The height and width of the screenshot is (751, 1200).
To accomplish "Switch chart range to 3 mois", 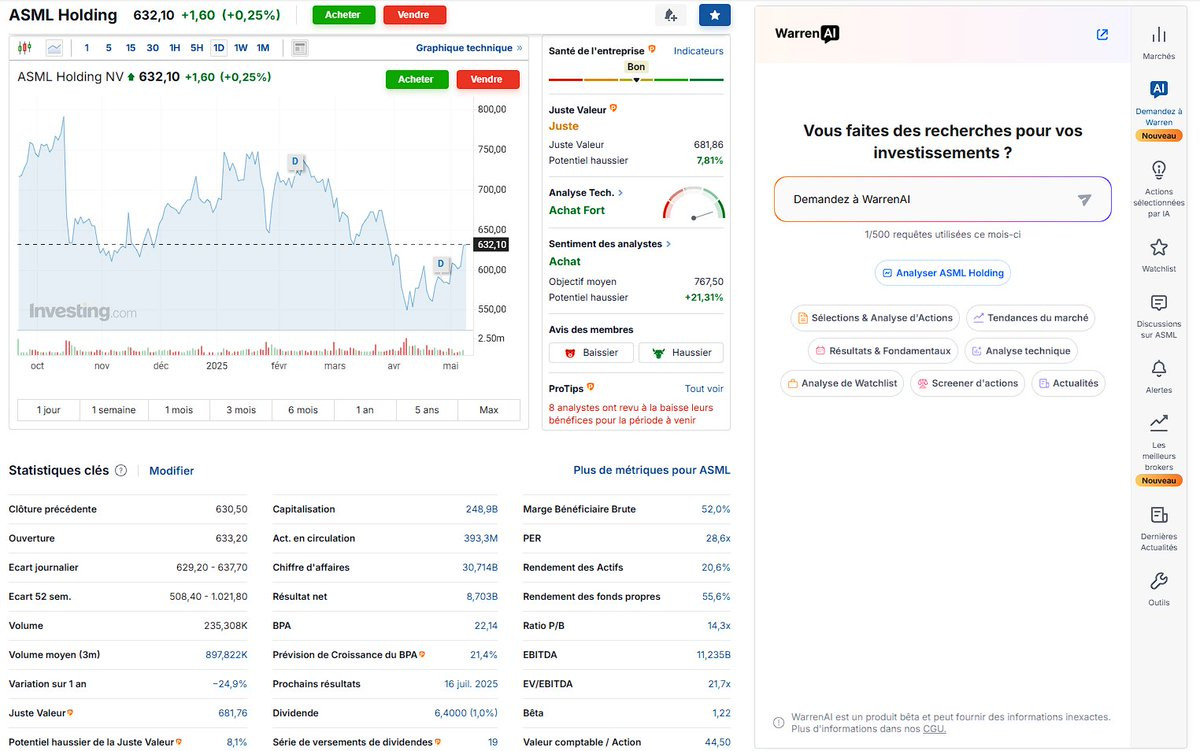I will tap(241, 410).
